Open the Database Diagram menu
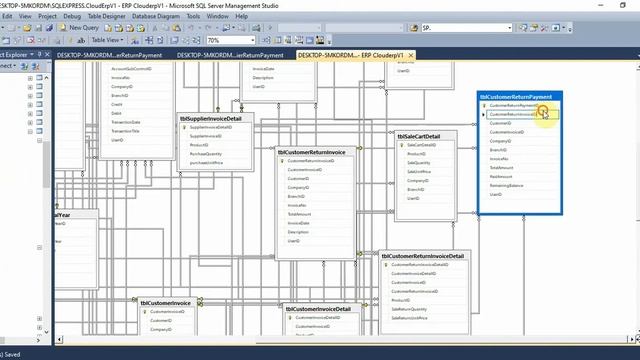Image resolution: width=640 pixels, height=360 pixels. tap(156, 16)
